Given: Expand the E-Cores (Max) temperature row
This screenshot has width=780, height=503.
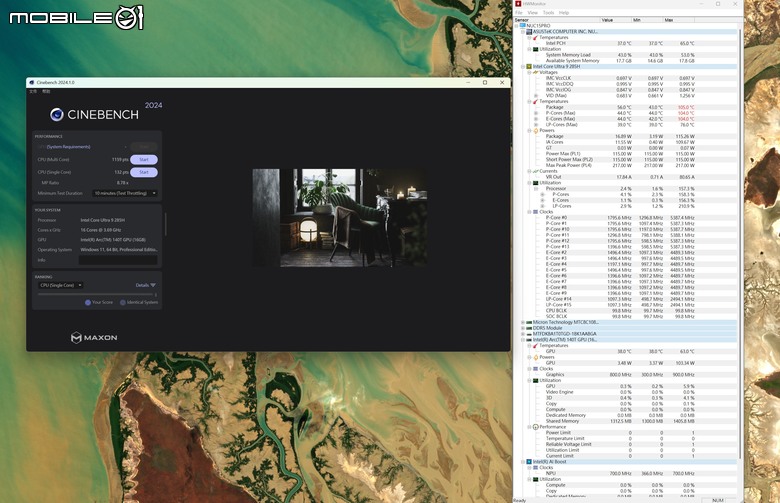Looking at the screenshot, I should pyautogui.click(x=536, y=119).
